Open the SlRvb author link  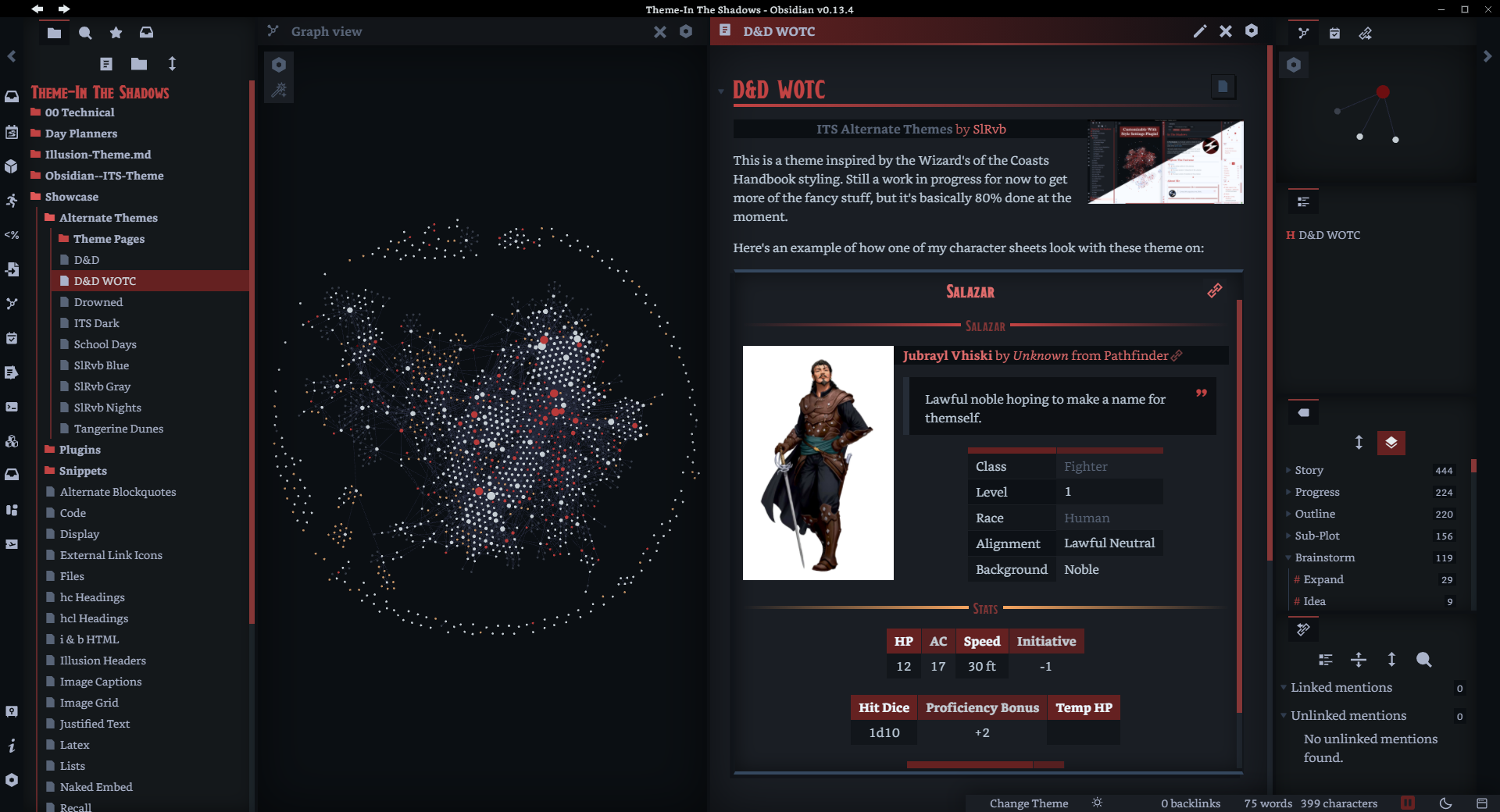click(989, 130)
